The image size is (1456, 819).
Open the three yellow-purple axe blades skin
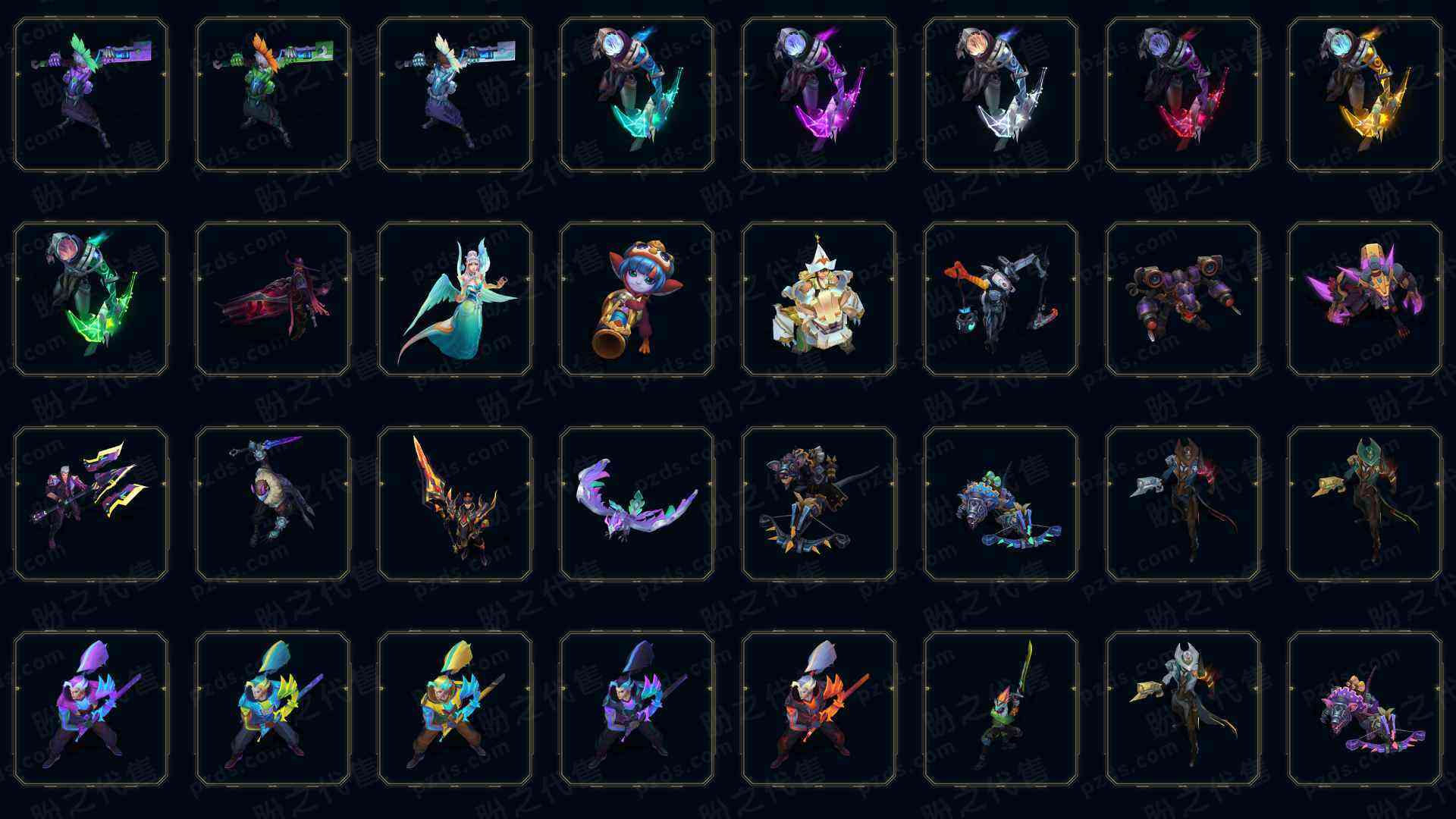(x=91, y=504)
